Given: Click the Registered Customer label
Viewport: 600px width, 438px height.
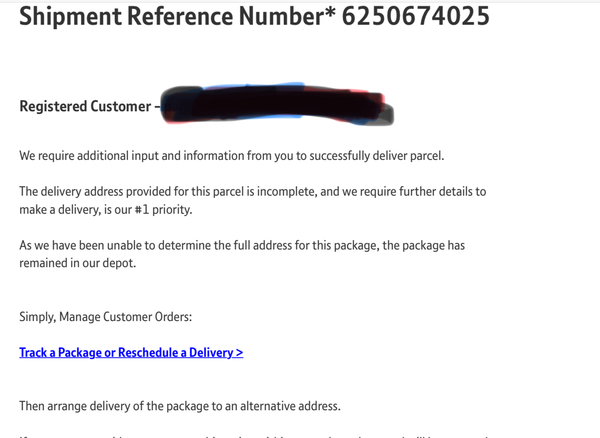Looking at the screenshot, I should (84, 107).
